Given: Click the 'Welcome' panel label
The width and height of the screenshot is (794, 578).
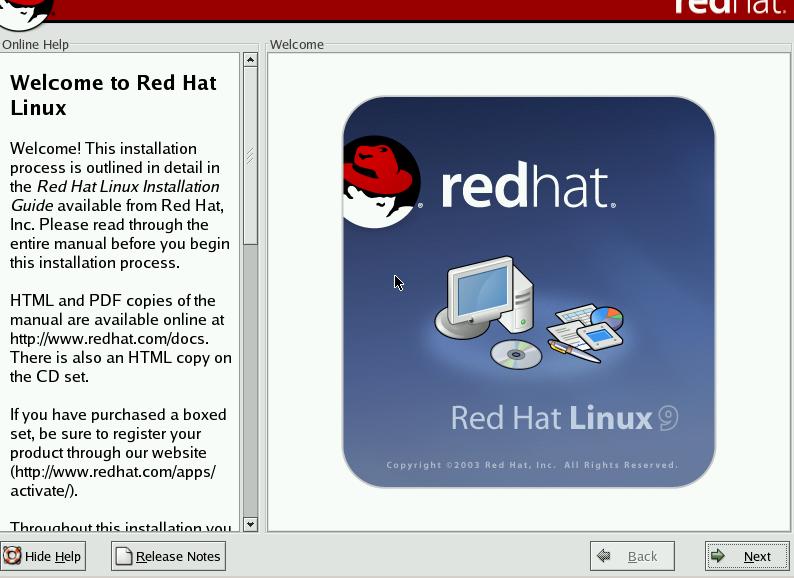Looking at the screenshot, I should 297,45.
